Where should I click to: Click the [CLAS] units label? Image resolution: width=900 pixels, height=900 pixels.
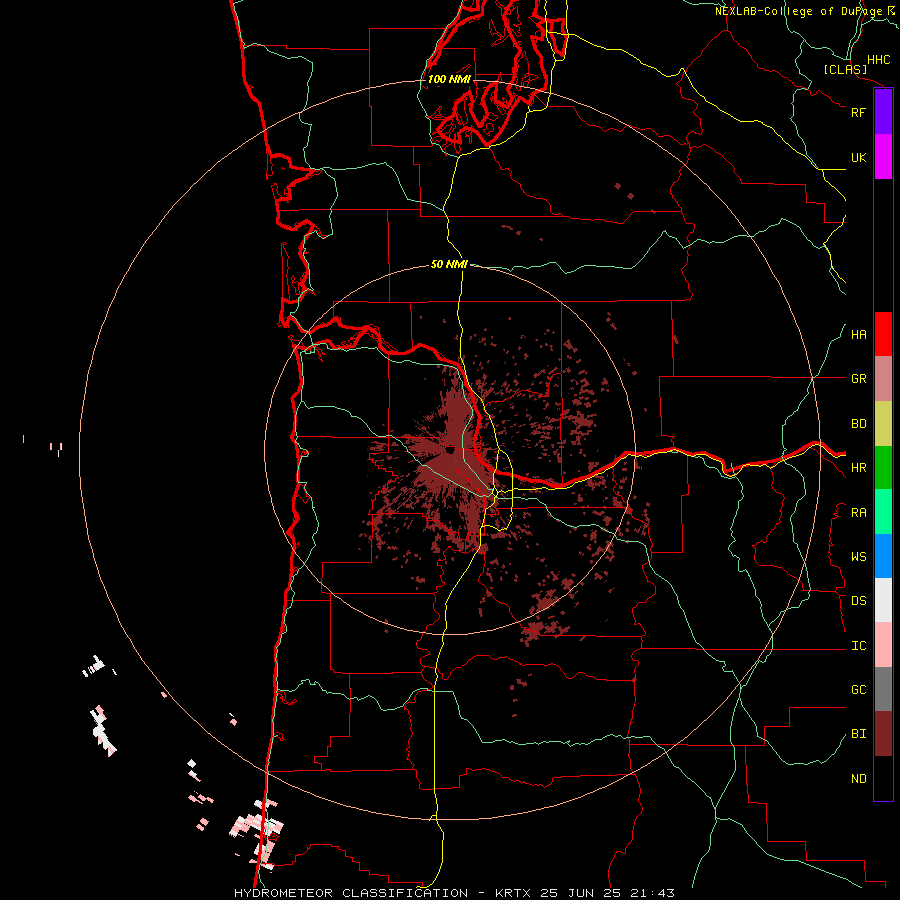pyautogui.click(x=845, y=69)
